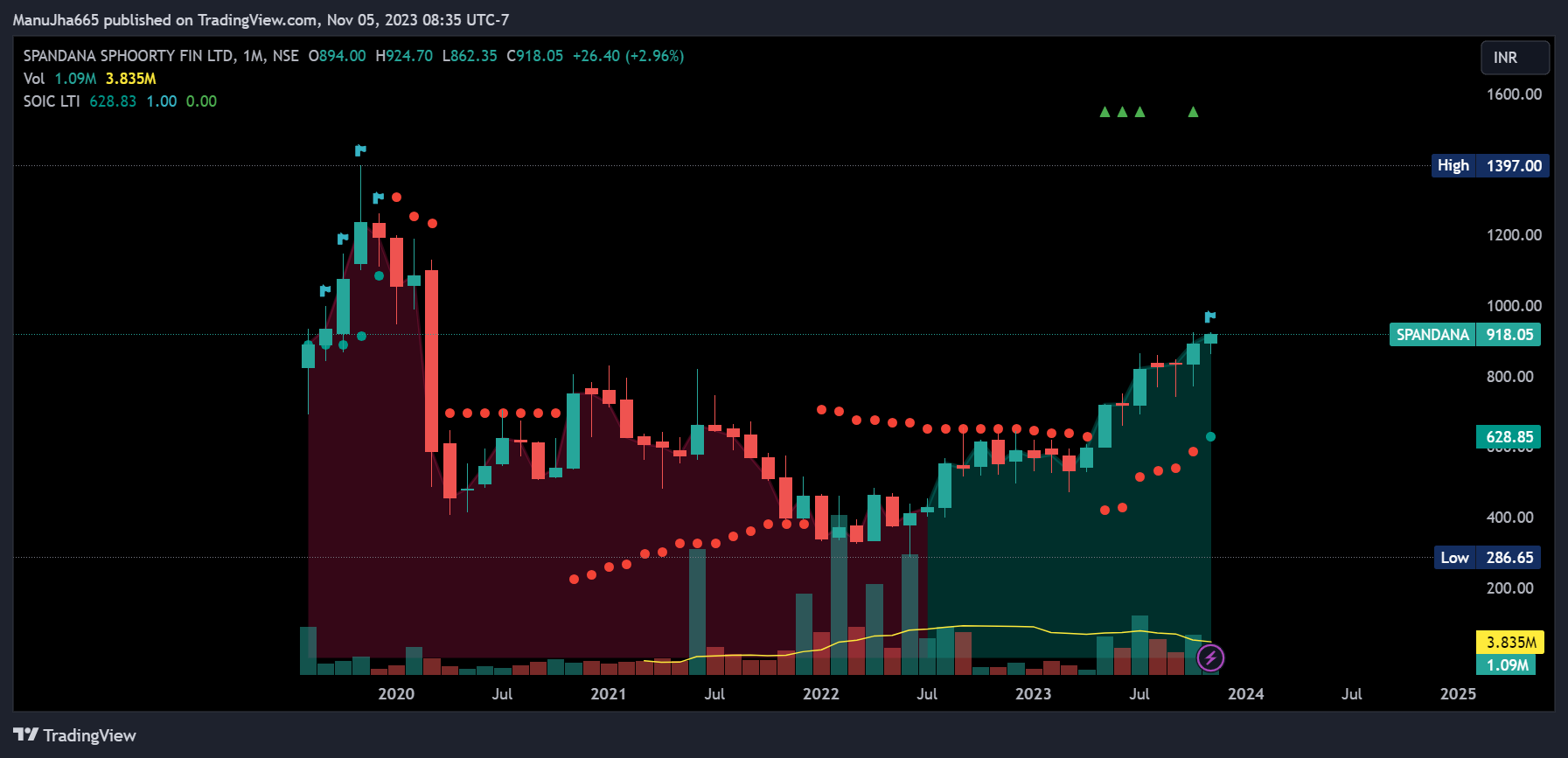Screen dimensions: 1568x758
Task: Click the 2021 time axis label
Action: tap(609, 694)
